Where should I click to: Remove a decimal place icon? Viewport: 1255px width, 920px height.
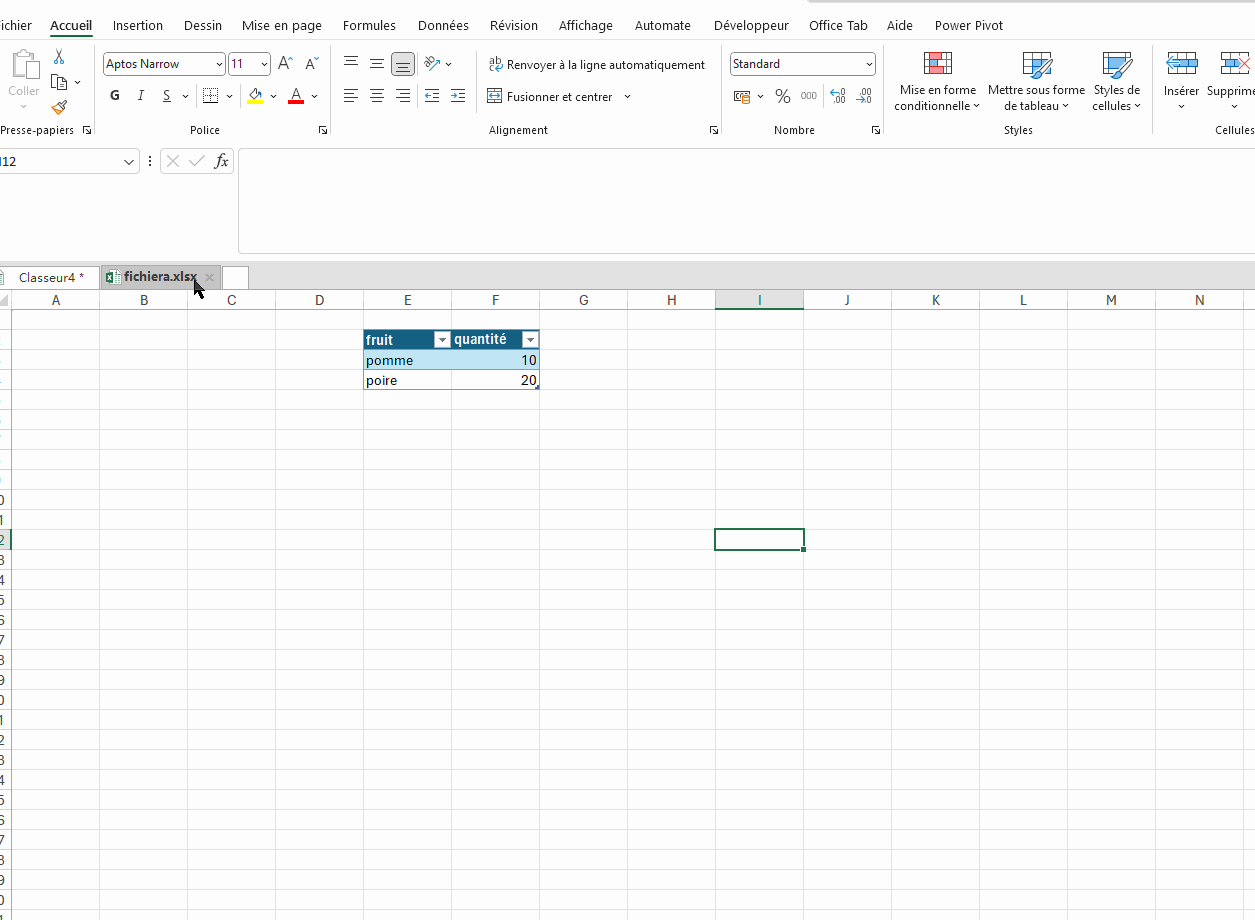864,96
